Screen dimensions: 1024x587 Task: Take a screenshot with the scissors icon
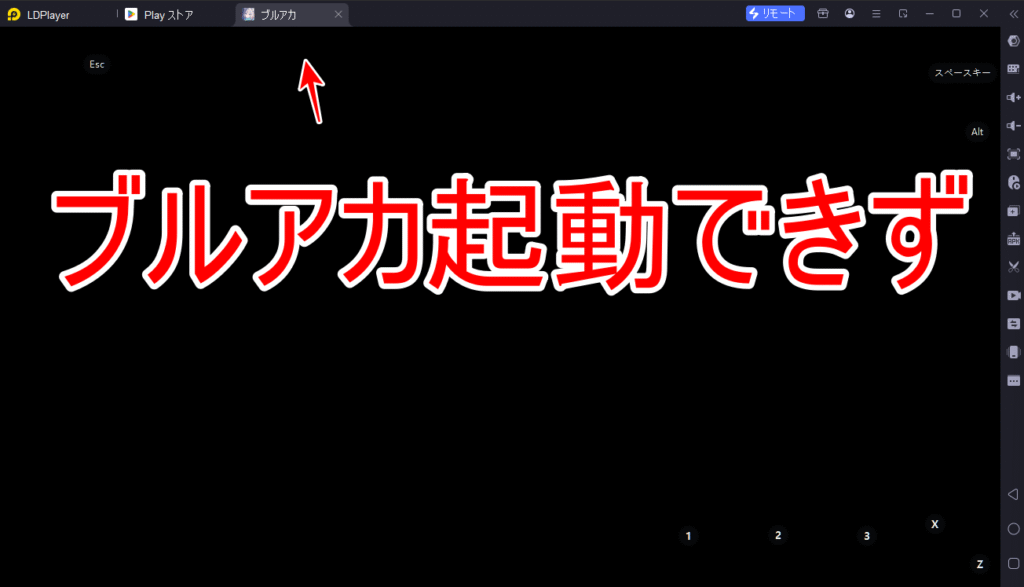pos(1014,267)
